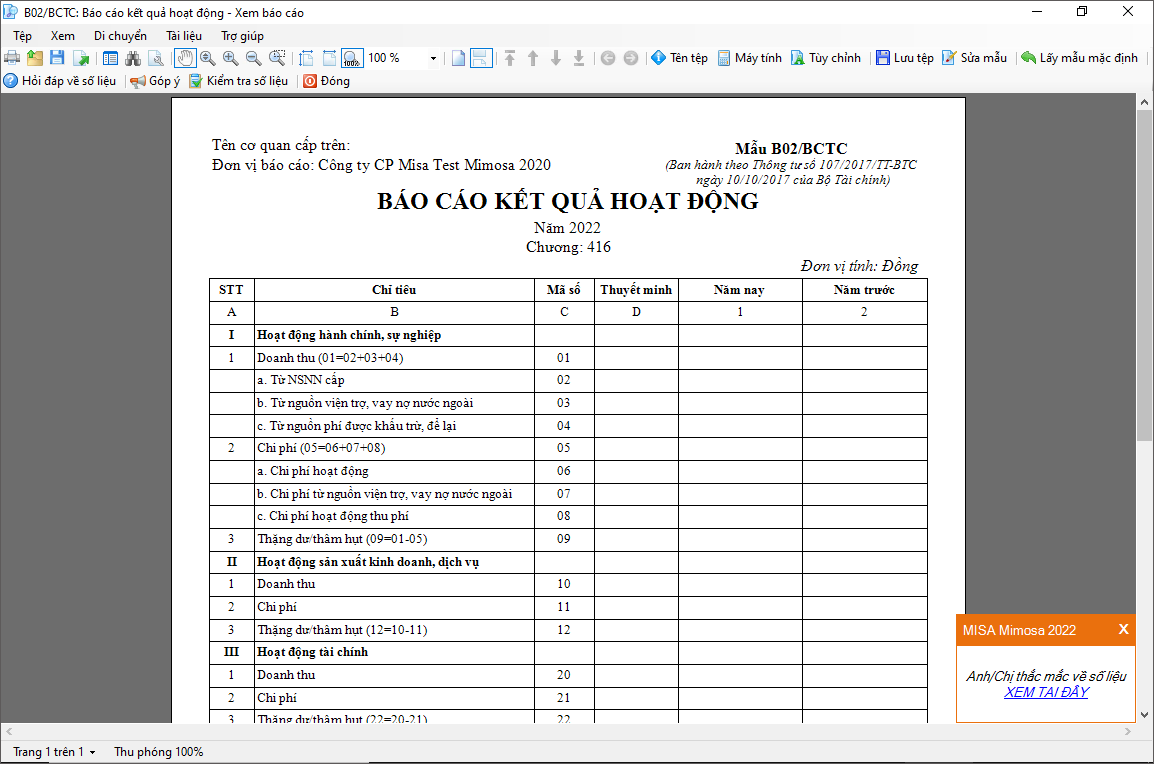This screenshot has height=764, width=1154.
Task: Open Hỏi đáp về số liệu help
Action: point(60,81)
